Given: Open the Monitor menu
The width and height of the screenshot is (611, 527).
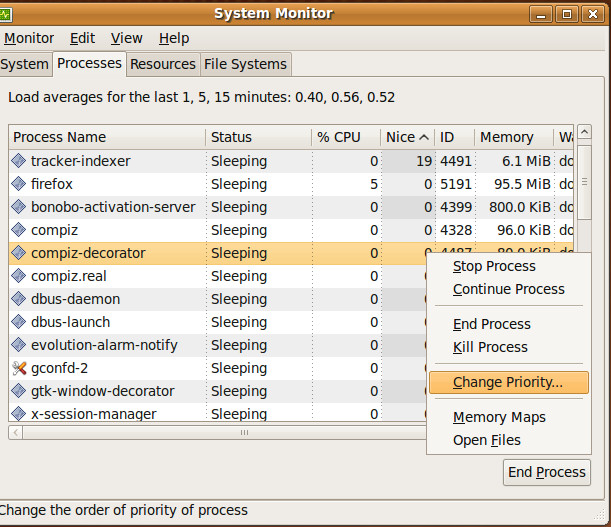Looking at the screenshot, I should click(x=29, y=38).
